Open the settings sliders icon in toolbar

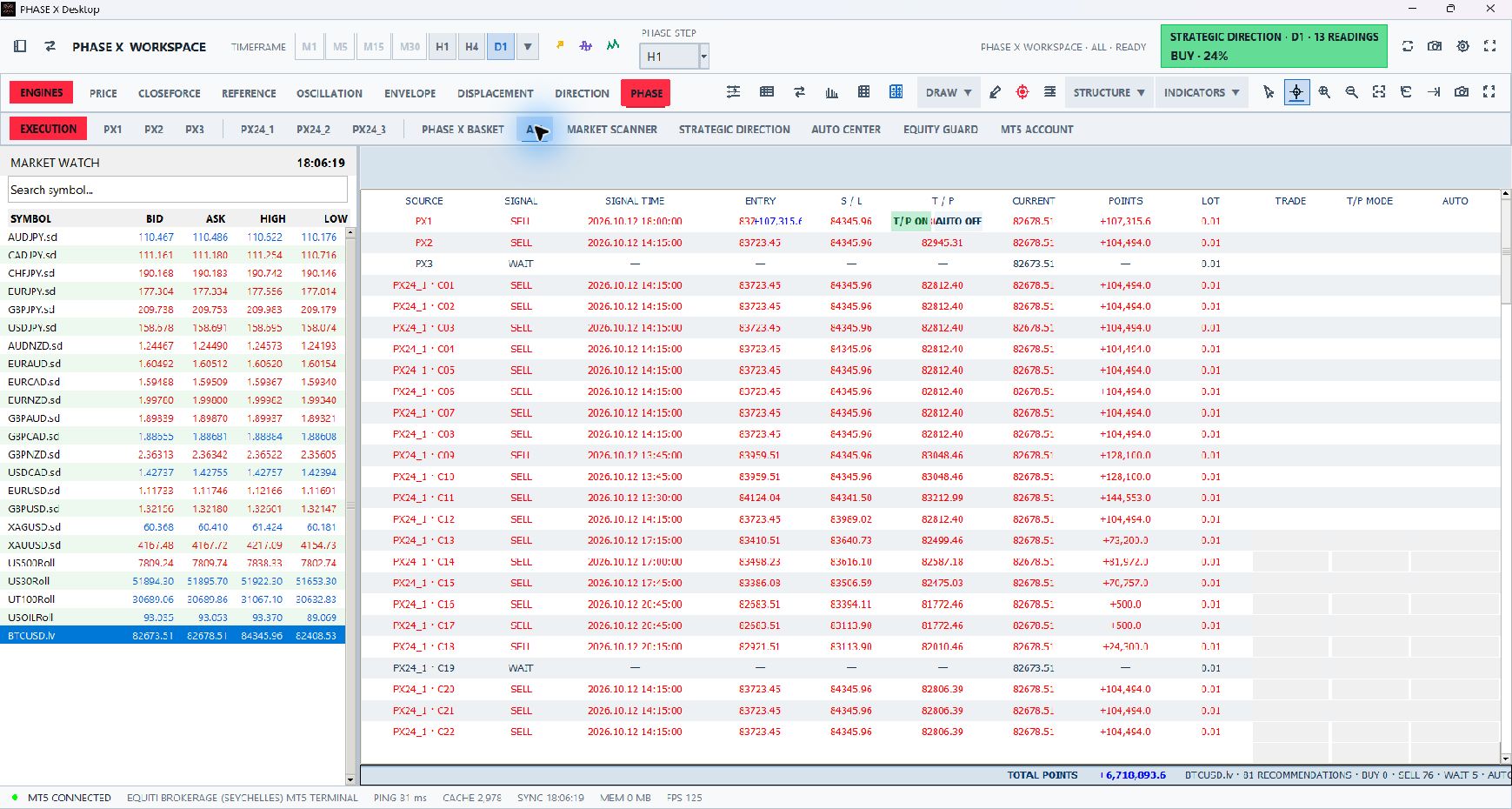733,92
